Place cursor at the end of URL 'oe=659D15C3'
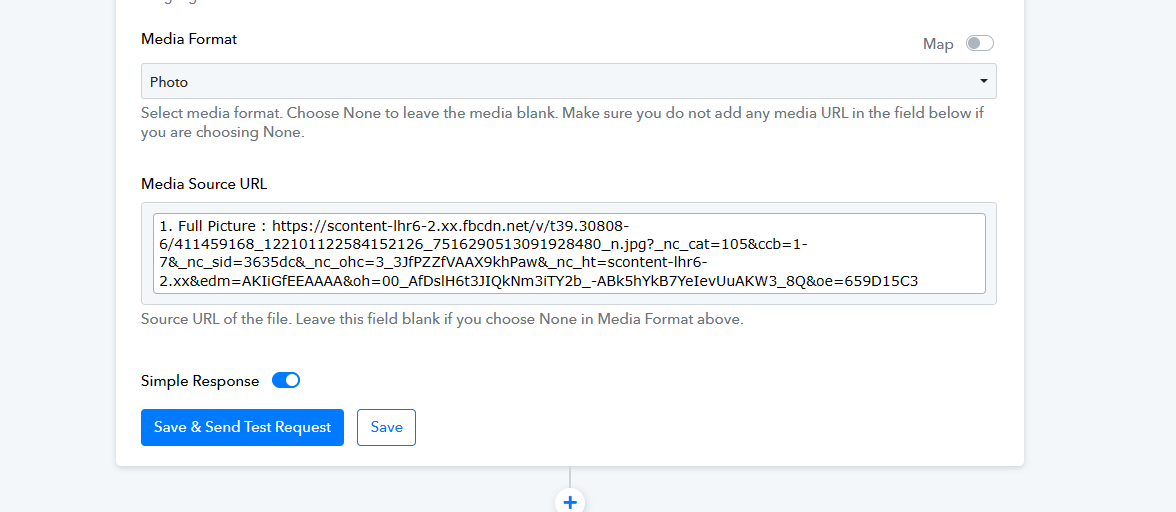The image size is (1176, 512). (x=918, y=281)
